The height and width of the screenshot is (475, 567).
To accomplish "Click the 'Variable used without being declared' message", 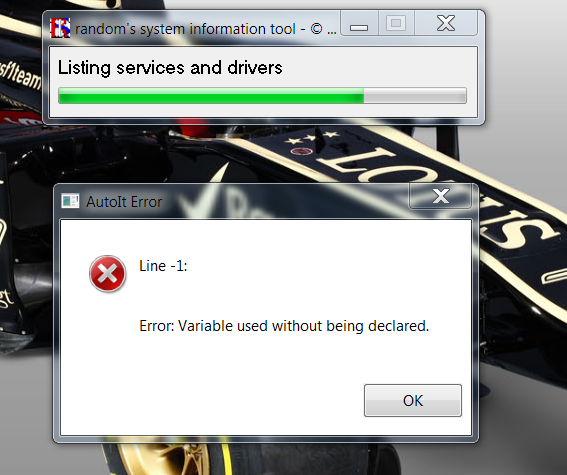I will coord(303,326).
